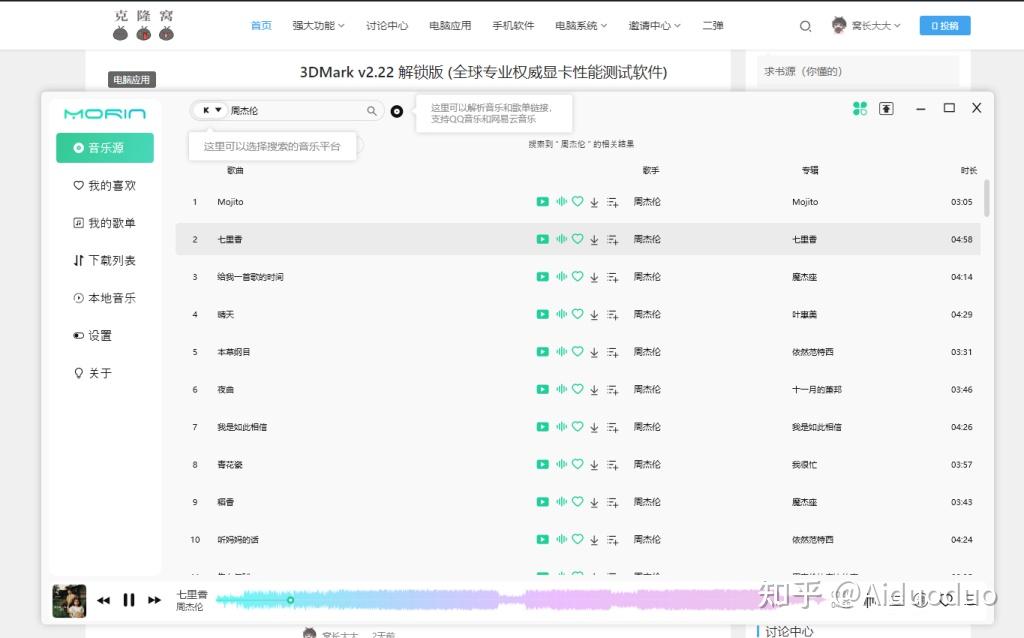The width and height of the screenshot is (1024, 638).
Task: Expand 电脑系统 menu on website
Action: 581,25
